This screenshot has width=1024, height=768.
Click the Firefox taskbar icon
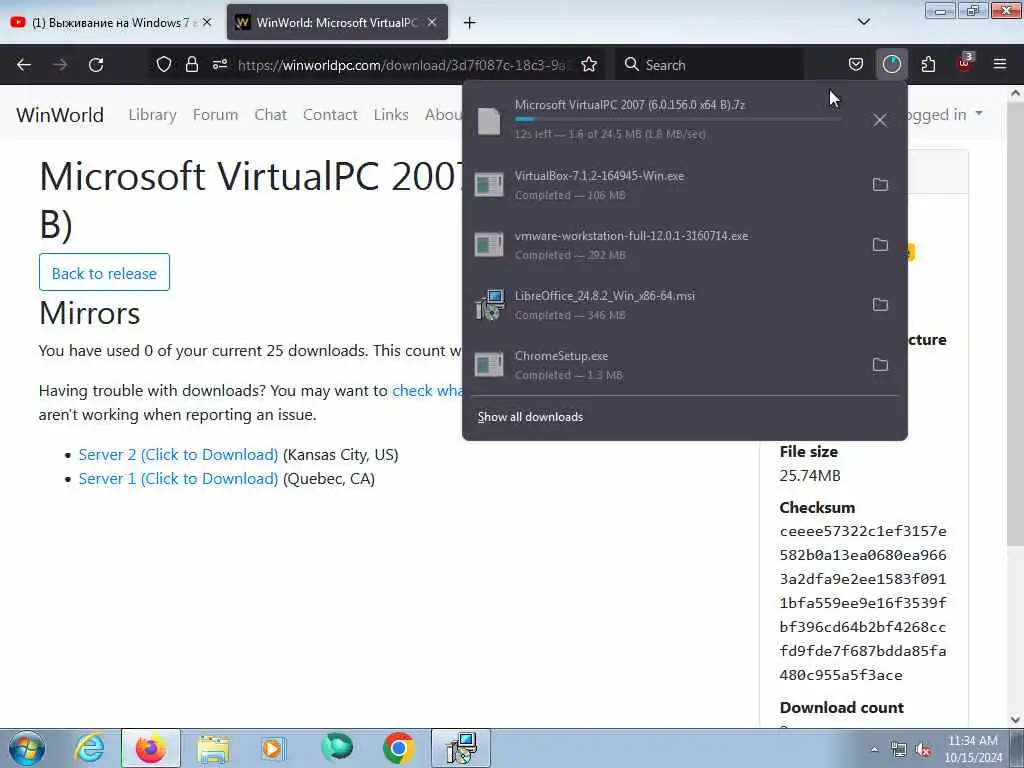tap(151, 748)
